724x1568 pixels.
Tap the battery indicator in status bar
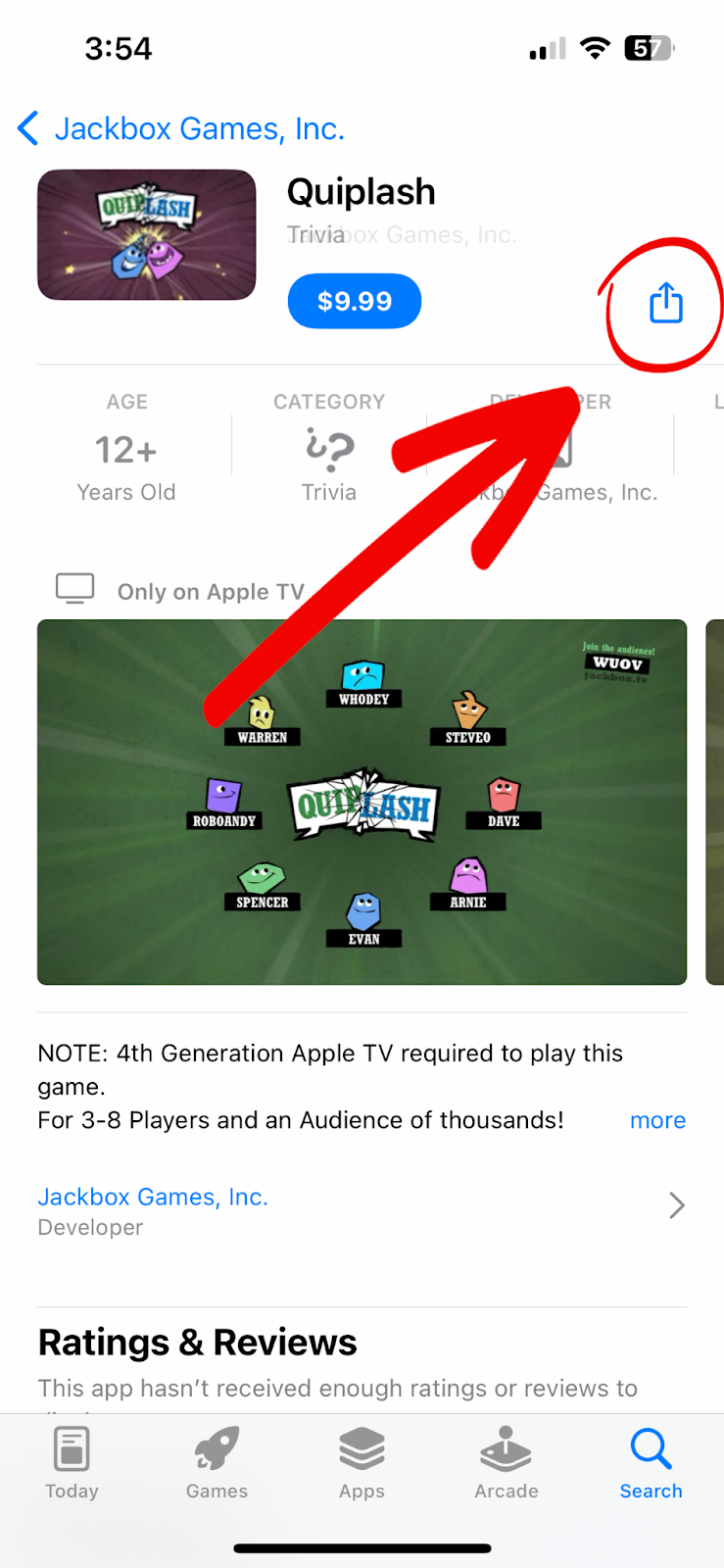coord(650,48)
